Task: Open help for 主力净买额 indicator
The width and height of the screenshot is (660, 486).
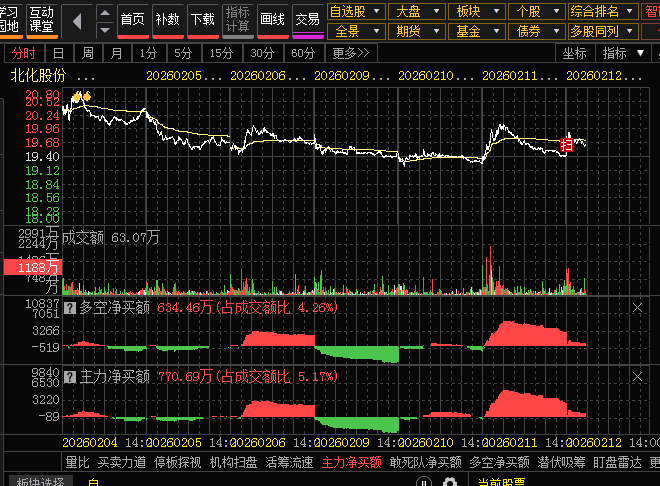Action: 70,377
